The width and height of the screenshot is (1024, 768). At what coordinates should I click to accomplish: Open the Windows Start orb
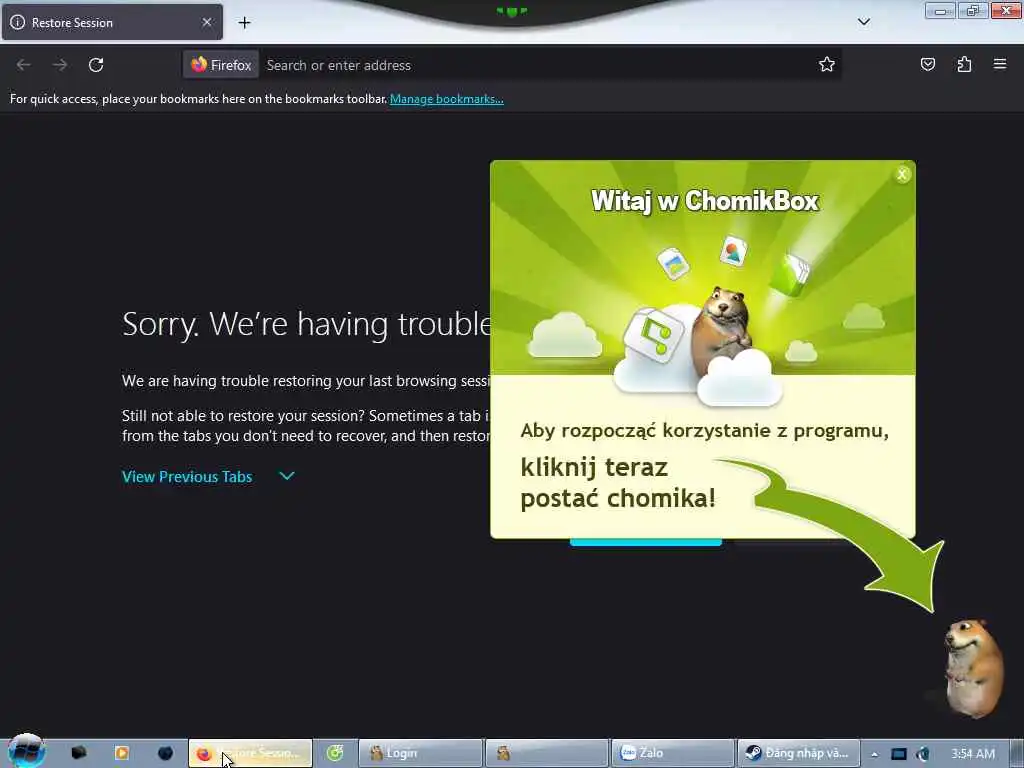(27, 751)
